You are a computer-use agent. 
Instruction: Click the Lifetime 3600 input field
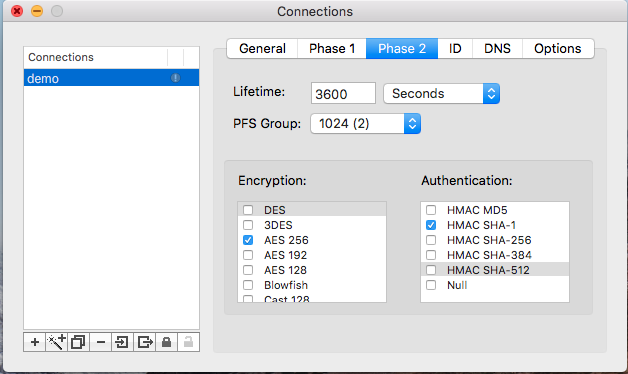(343, 94)
